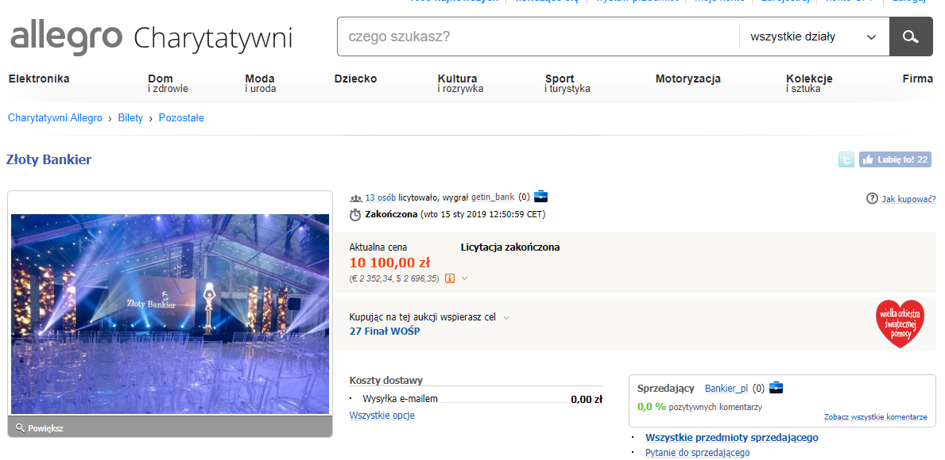Viewport: 945px width, 460px height.
Task: Click the briefcase icon beside Bankier_pl
Action: (776, 388)
